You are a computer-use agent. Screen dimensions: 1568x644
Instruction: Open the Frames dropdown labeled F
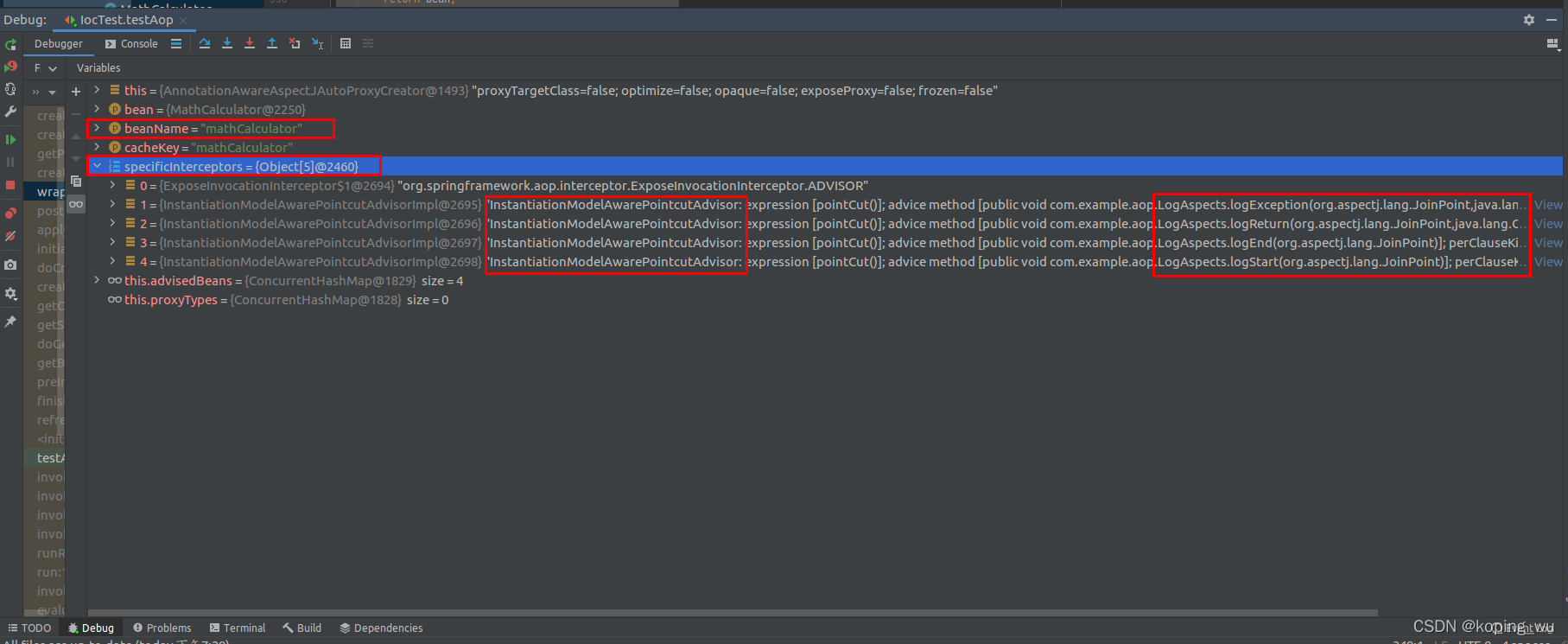coord(45,67)
